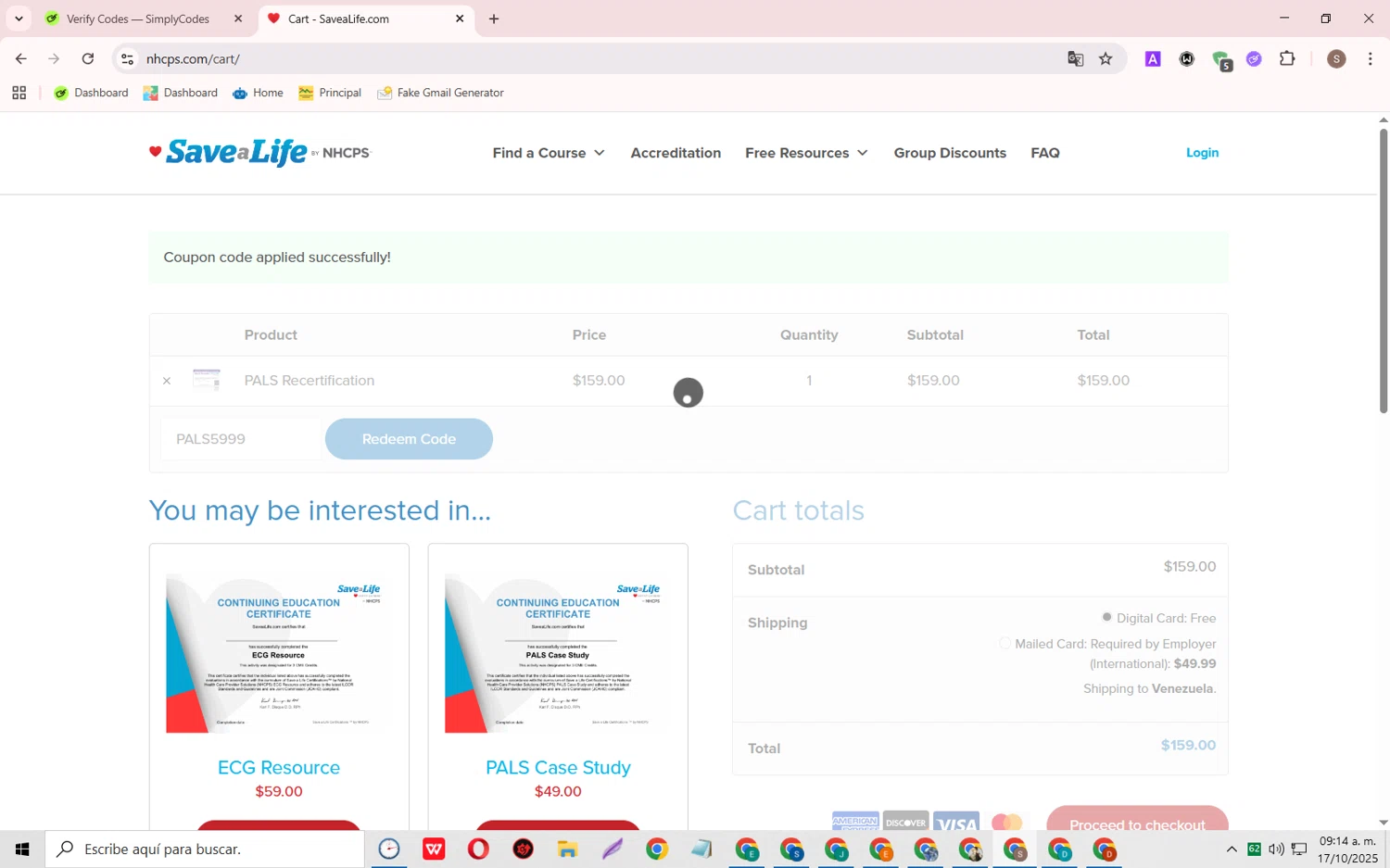The width and height of the screenshot is (1390, 868).
Task: Open the second Dashboard bookmark
Action: pyautogui.click(x=181, y=93)
